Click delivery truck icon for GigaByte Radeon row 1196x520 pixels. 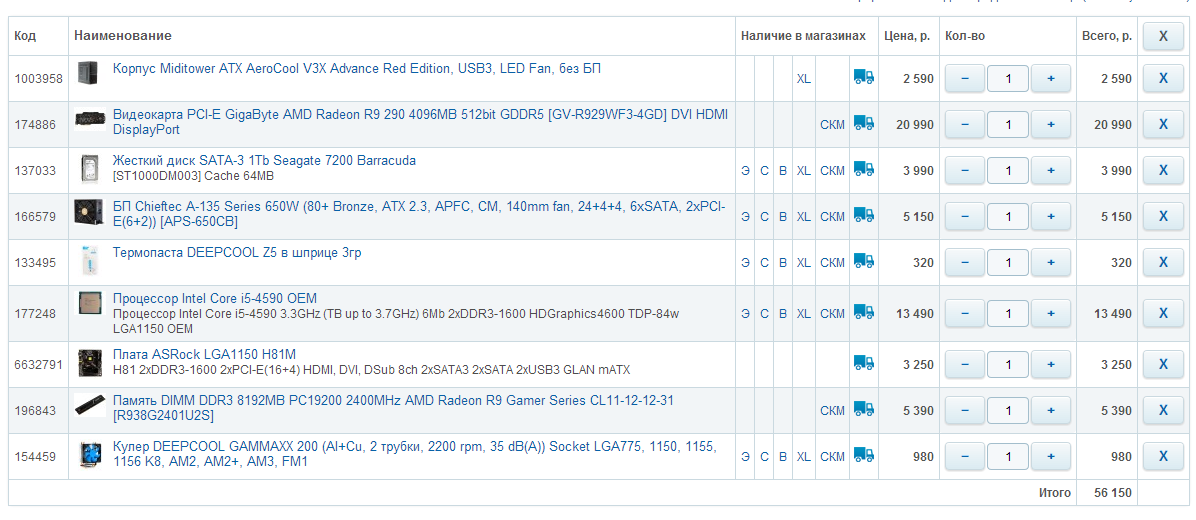coord(863,123)
